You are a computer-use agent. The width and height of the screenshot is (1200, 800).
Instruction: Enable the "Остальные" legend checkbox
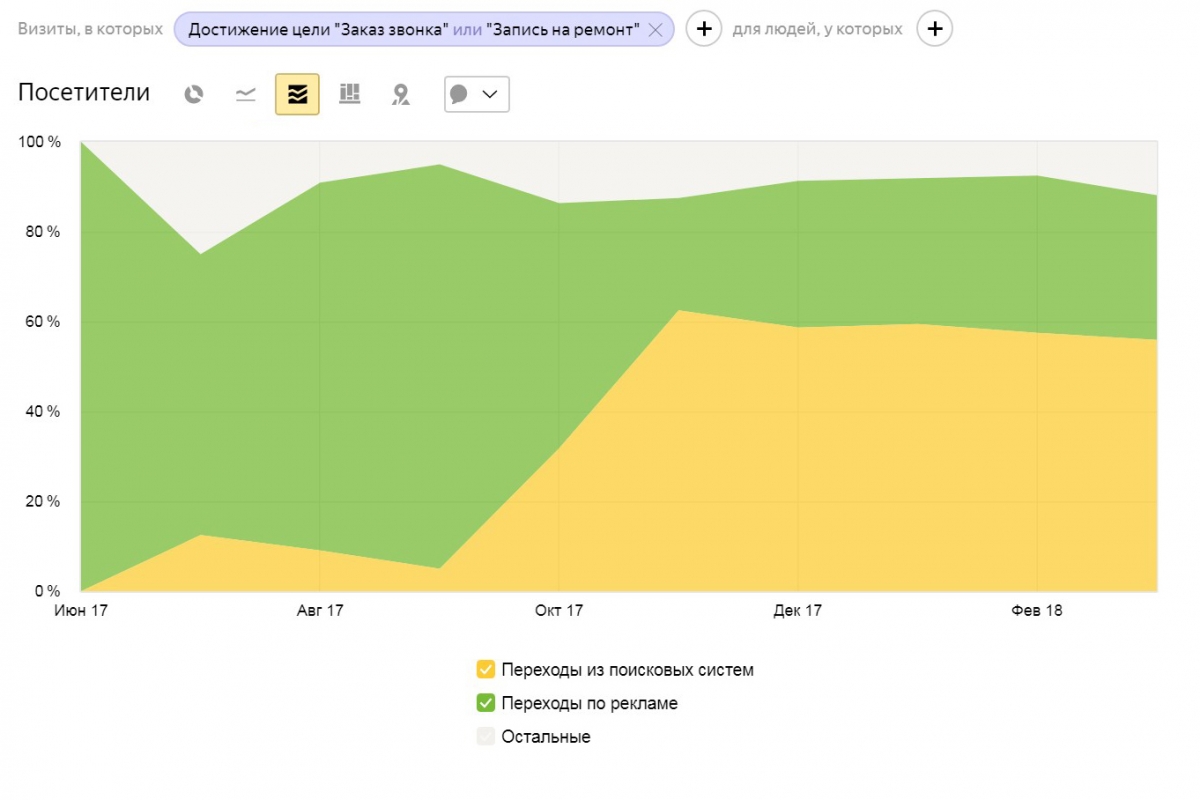[x=486, y=737]
